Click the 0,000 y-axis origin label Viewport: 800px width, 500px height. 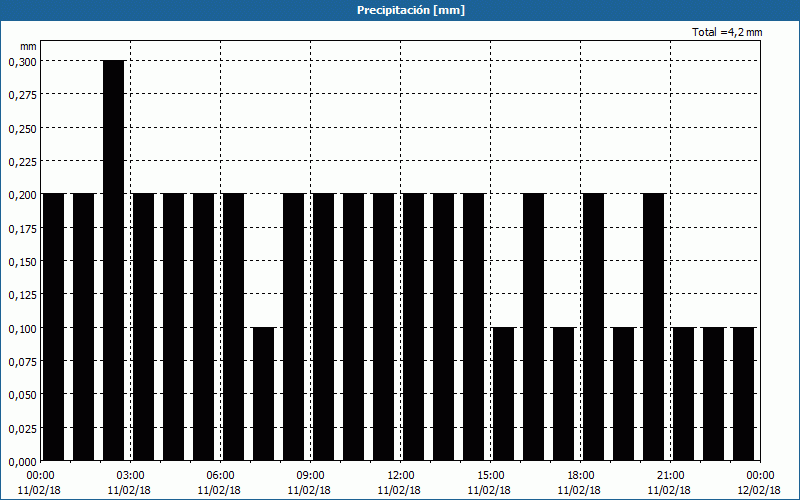pyautogui.click(x=22, y=462)
